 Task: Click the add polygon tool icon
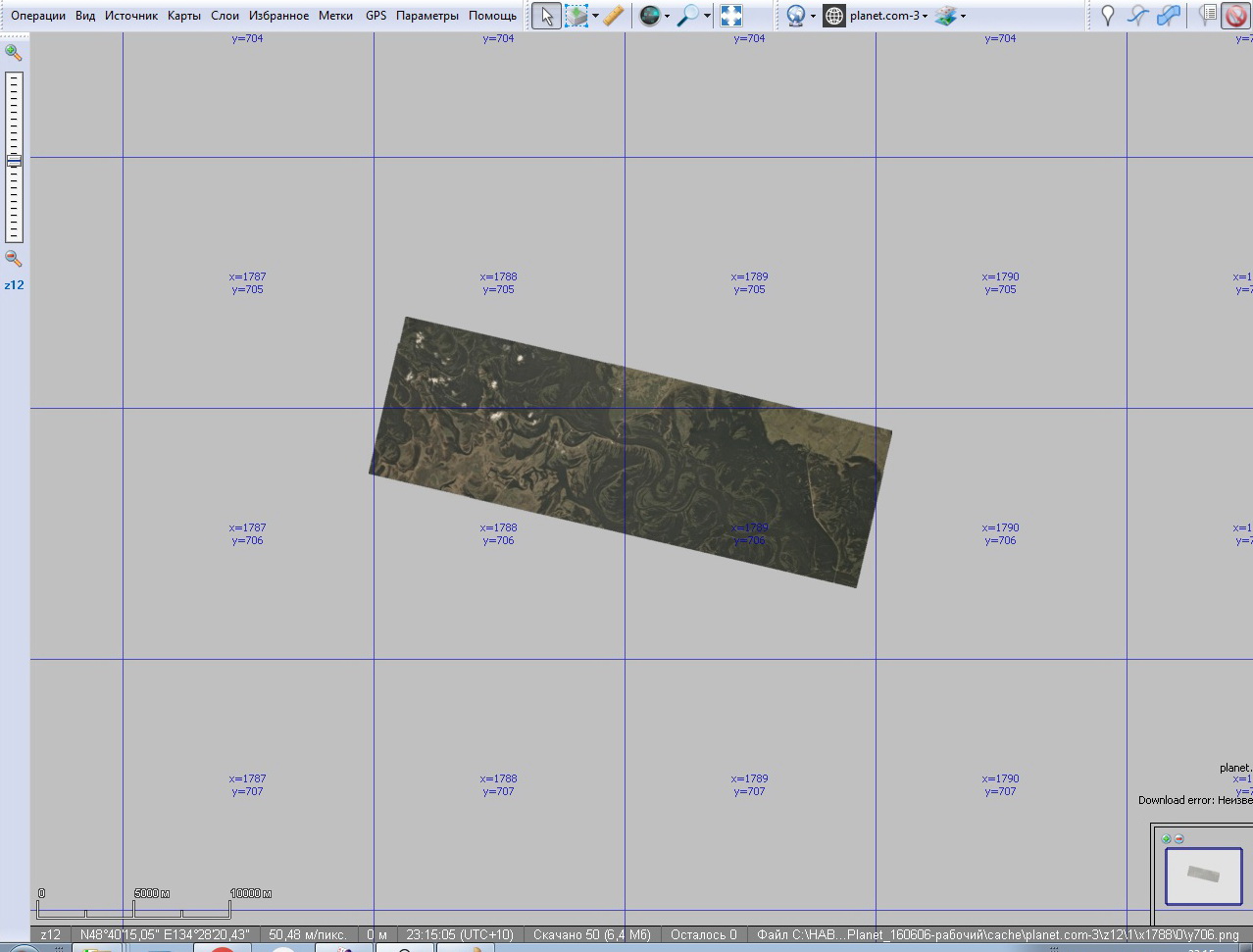1169,16
